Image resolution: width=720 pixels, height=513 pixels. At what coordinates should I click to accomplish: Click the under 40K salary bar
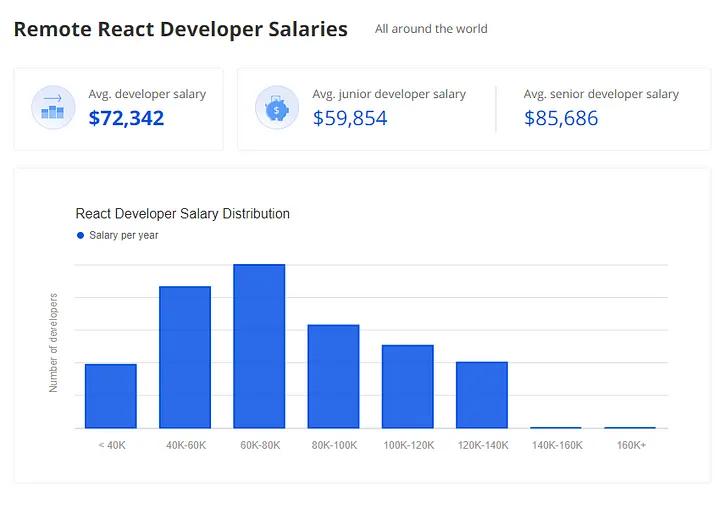pos(111,396)
